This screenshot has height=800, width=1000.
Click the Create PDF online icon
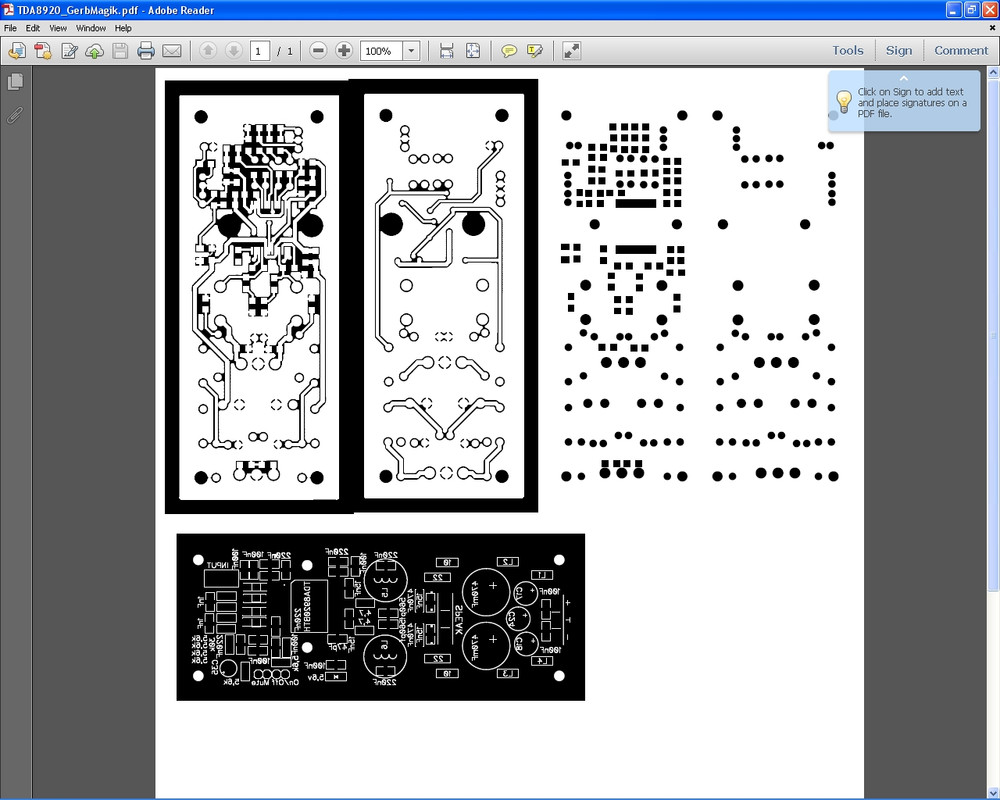point(17,50)
